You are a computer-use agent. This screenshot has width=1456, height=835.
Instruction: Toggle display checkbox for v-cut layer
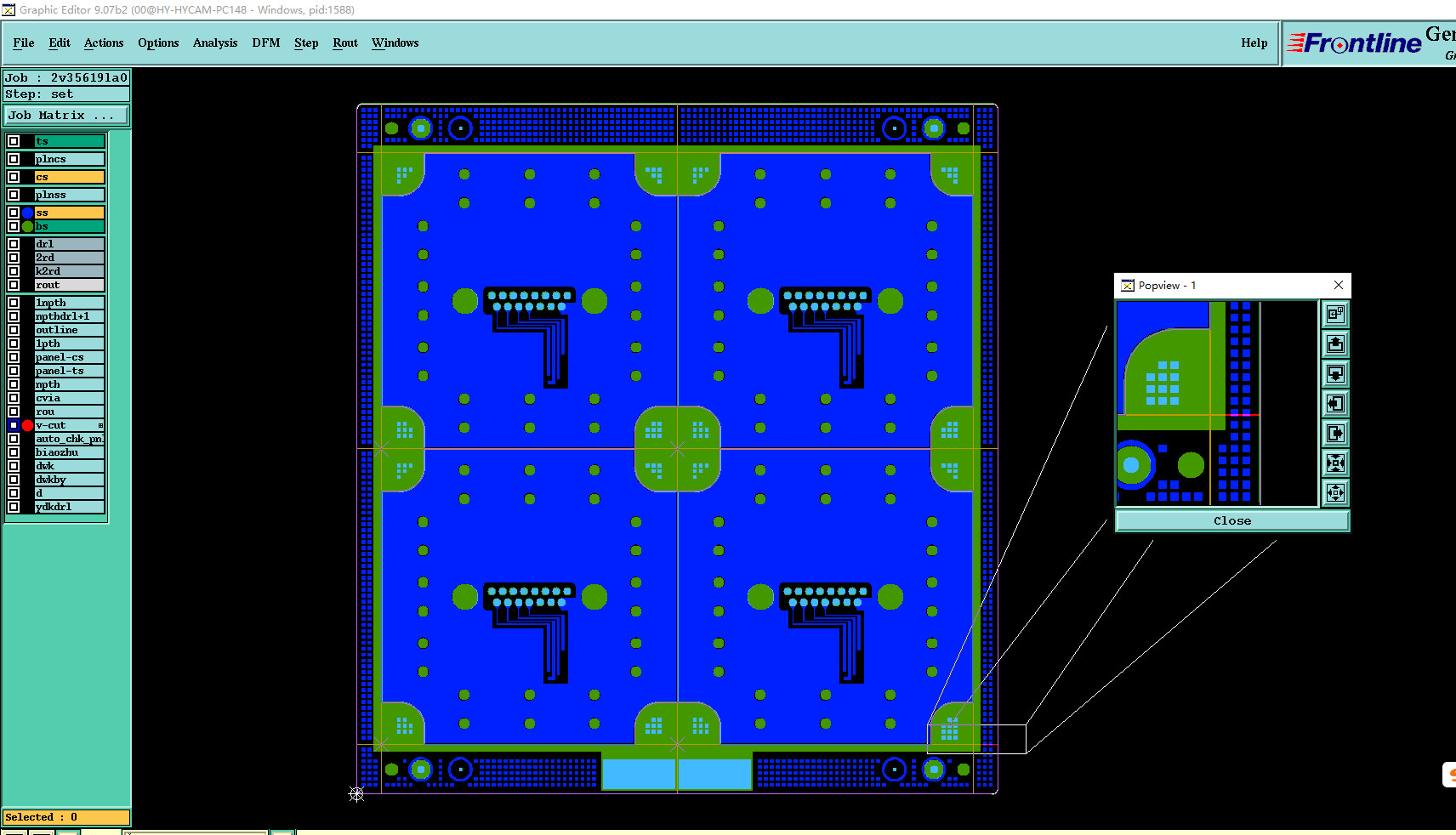click(14, 425)
